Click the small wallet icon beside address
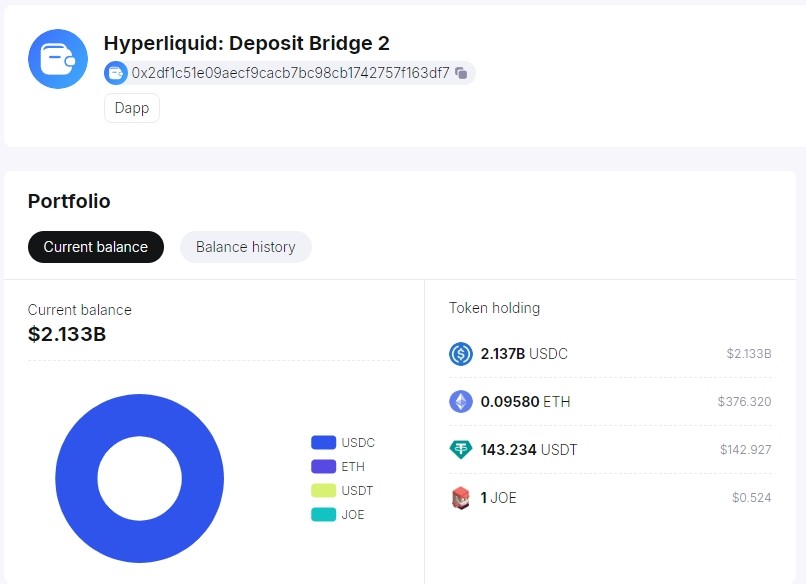Image resolution: width=806 pixels, height=584 pixels. (x=116, y=73)
